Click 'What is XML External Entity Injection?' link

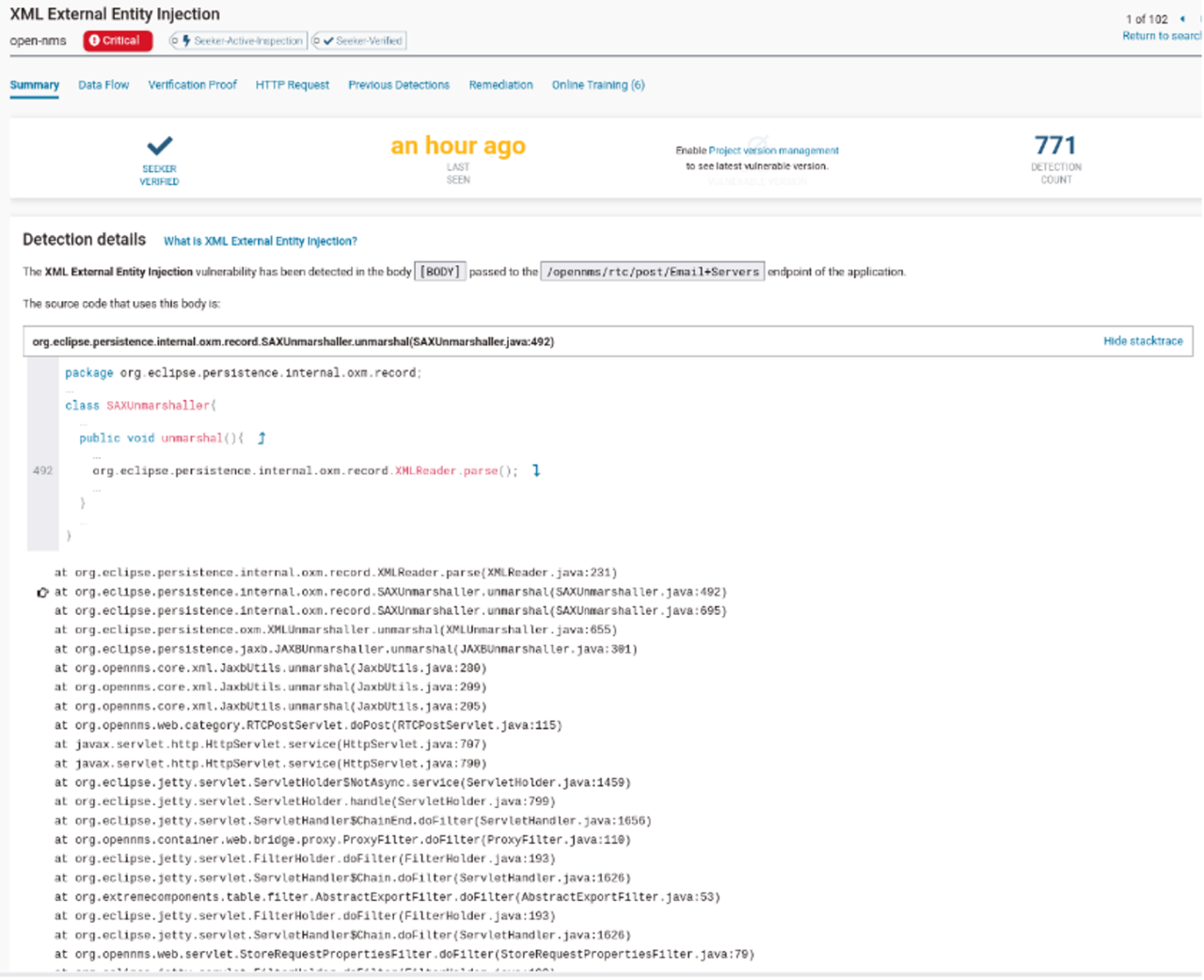(x=261, y=242)
